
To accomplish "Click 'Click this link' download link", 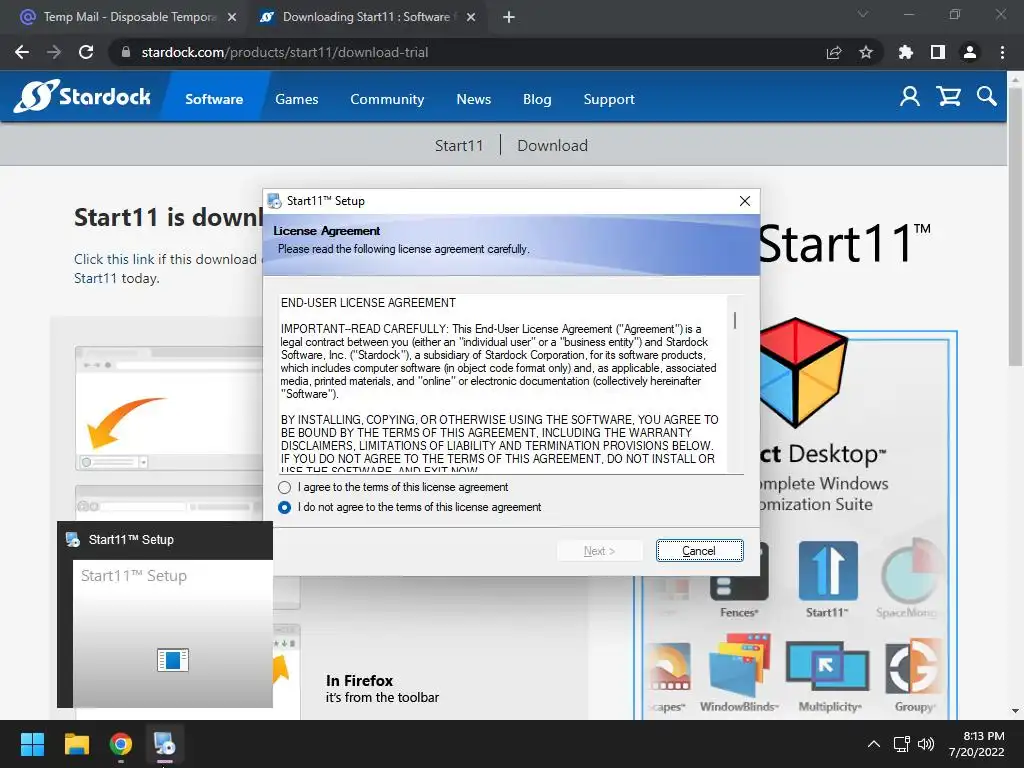I will (x=114, y=259).
